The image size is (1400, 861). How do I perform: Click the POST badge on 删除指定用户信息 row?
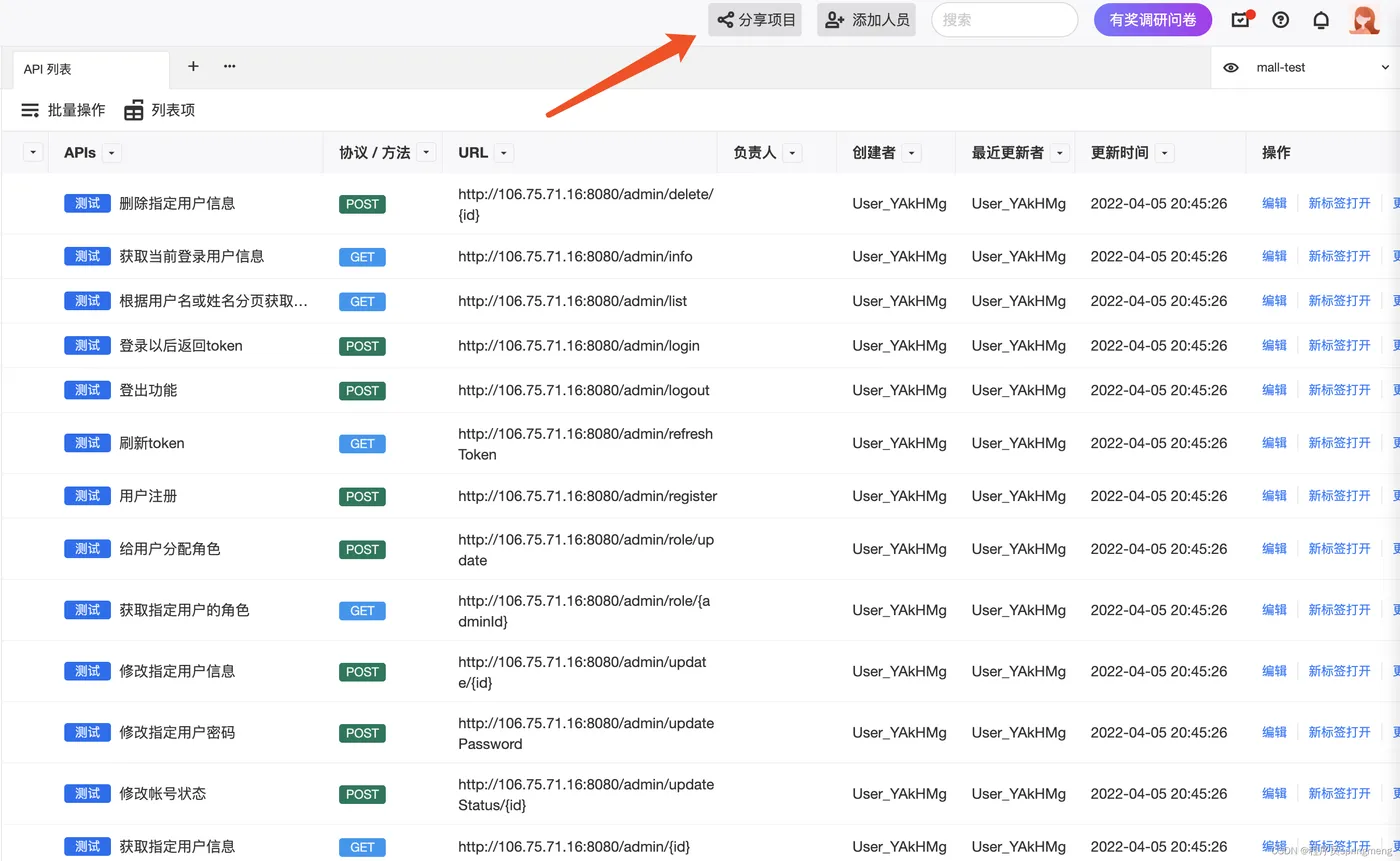pyautogui.click(x=362, y=204)
